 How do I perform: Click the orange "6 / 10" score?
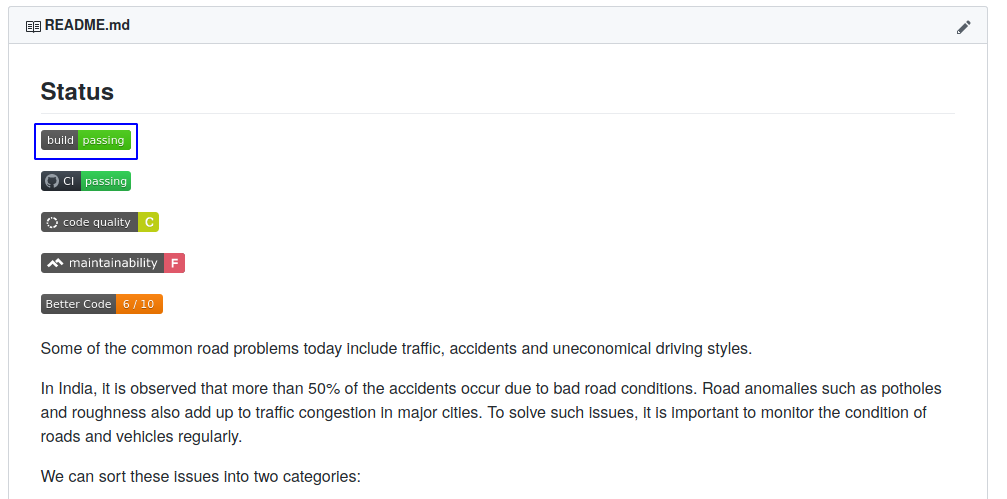click(x=139, y=304)
